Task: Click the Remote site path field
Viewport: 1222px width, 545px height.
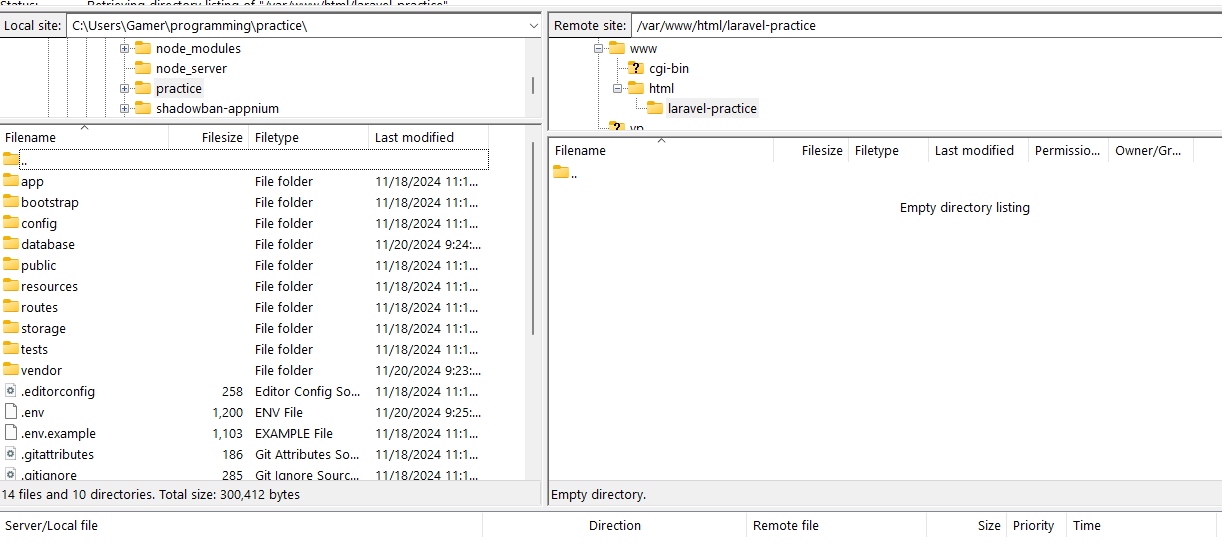Action: pyautogui.click(x=925, y=26)
